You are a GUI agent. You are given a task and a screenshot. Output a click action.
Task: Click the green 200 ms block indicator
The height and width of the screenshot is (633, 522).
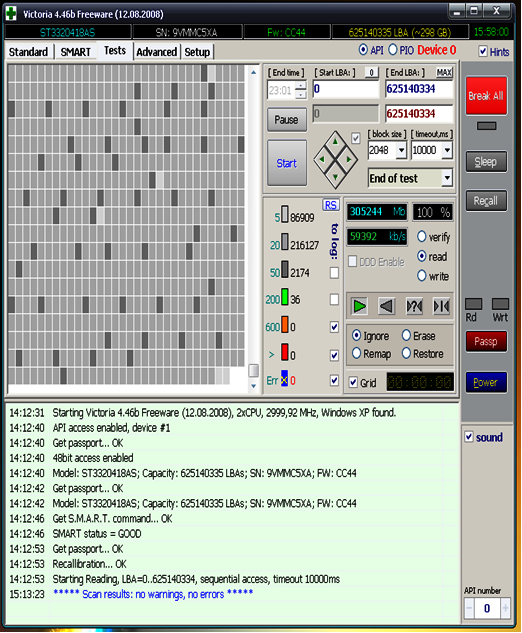pos(285,297)
